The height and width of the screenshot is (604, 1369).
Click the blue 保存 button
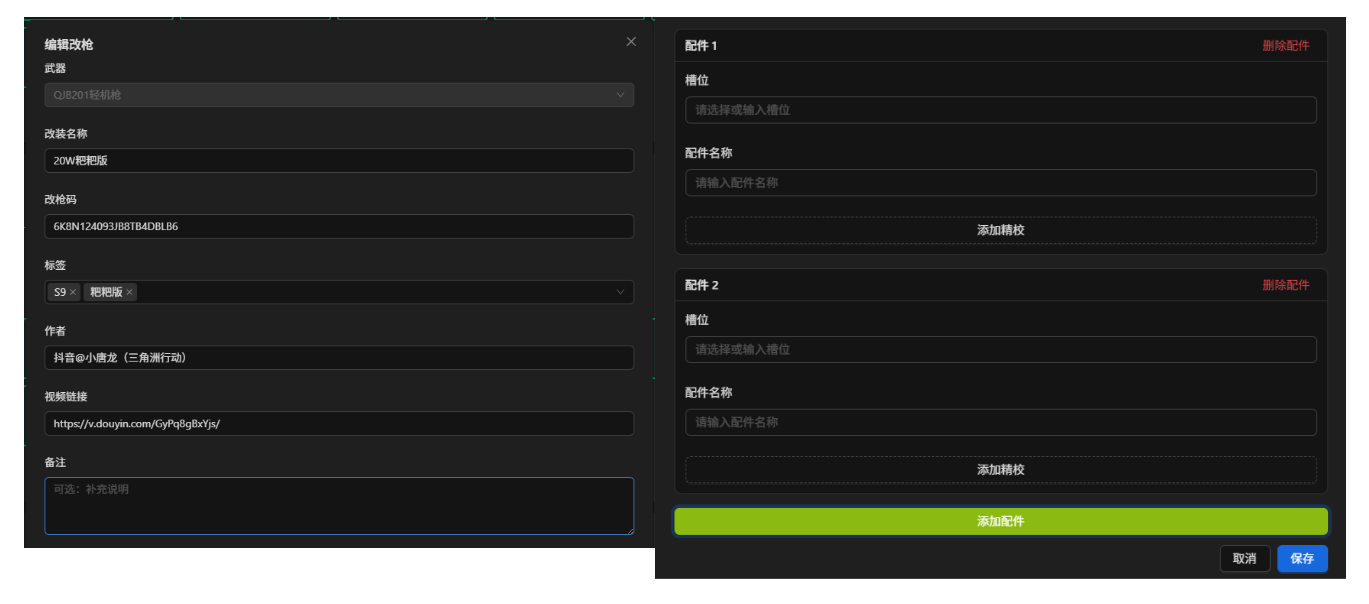click(1302, 559)
